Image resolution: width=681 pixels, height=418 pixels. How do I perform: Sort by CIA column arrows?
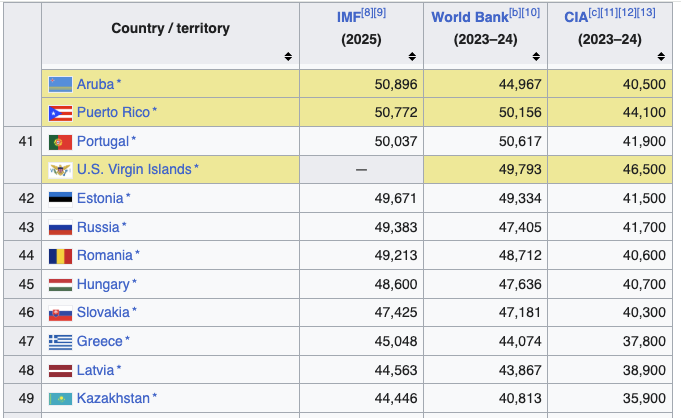click(x=661, y=56)
